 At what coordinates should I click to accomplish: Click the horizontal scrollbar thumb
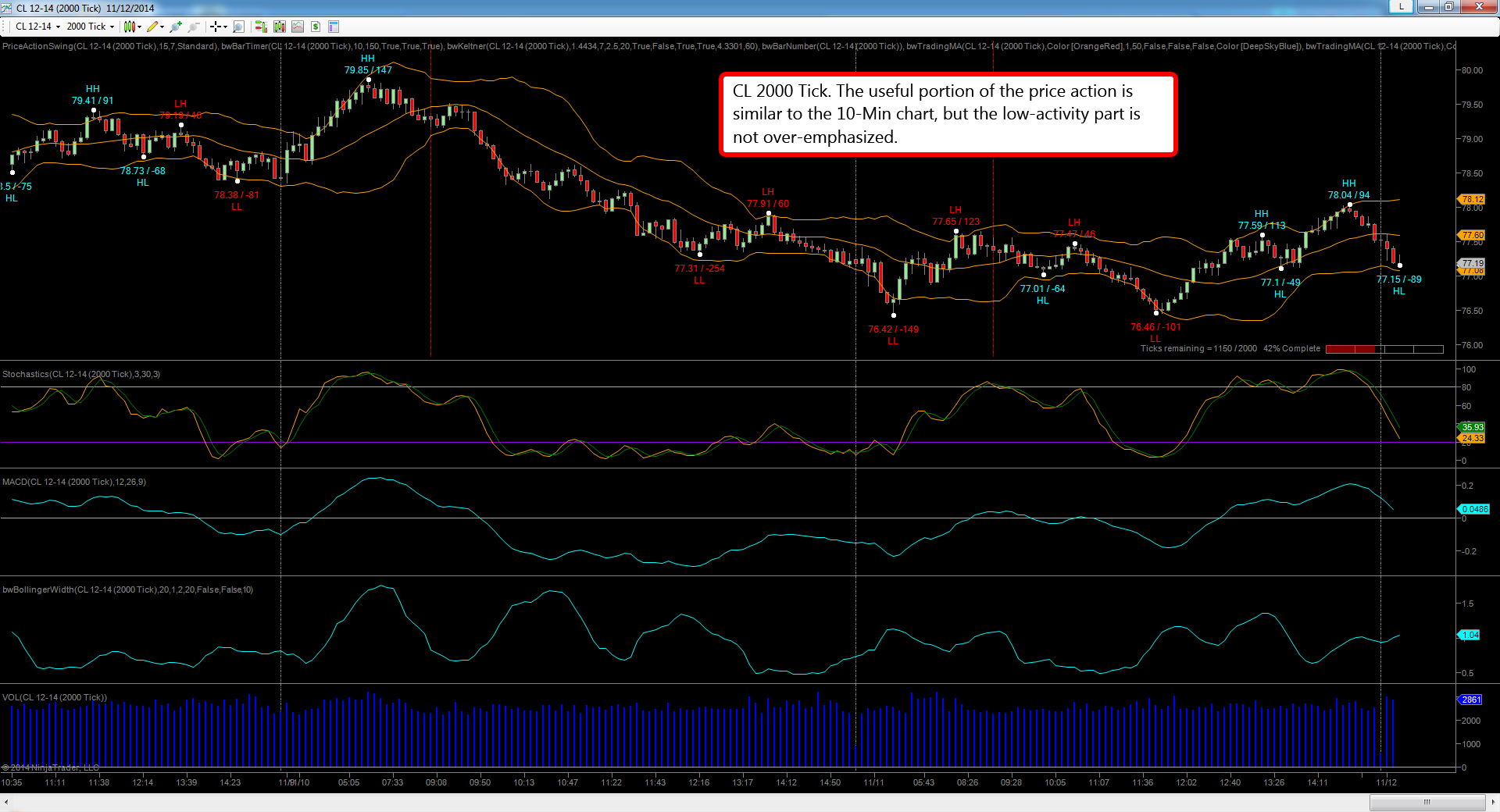click(1427, 802)
